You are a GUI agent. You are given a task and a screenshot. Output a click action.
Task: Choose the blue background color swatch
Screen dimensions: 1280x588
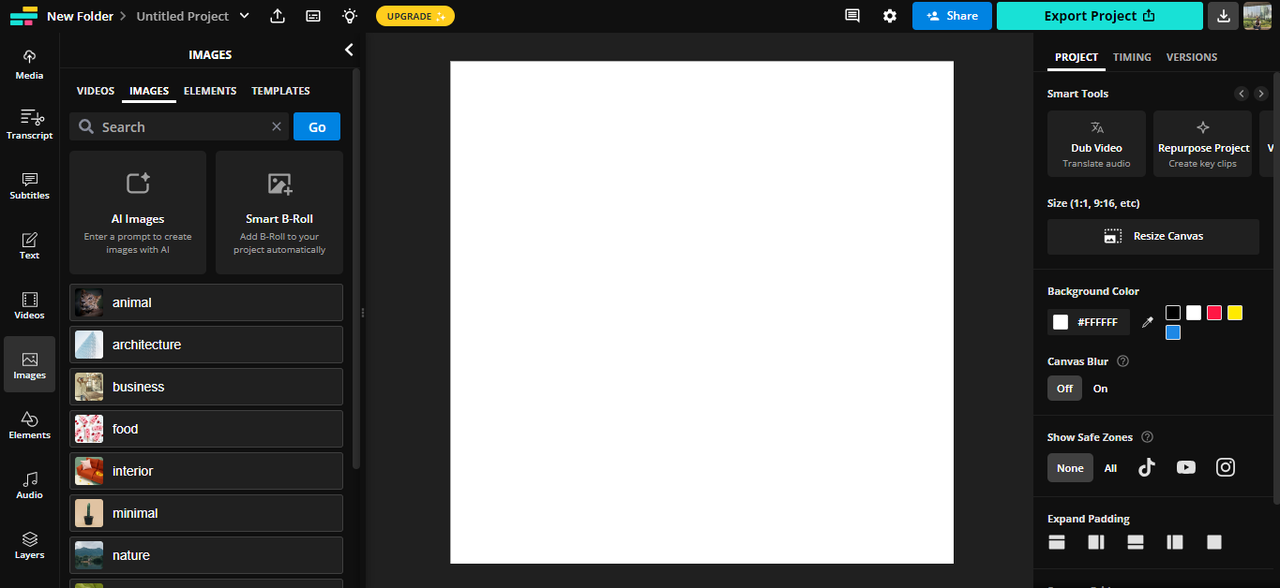click(x=1173, y=333)
